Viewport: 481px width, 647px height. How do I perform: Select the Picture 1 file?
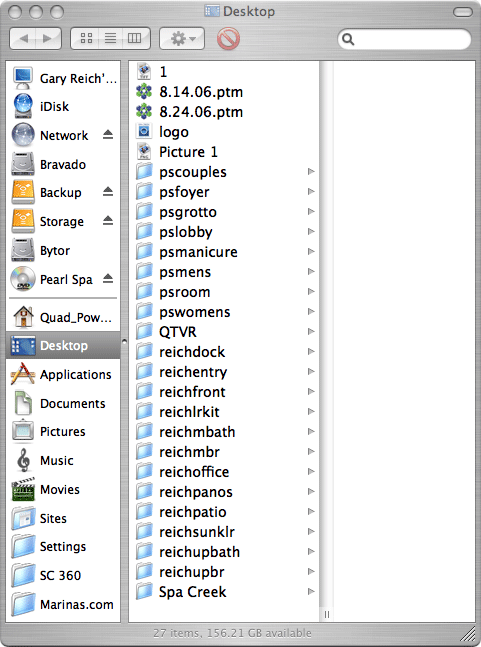[x=224, y=152]
